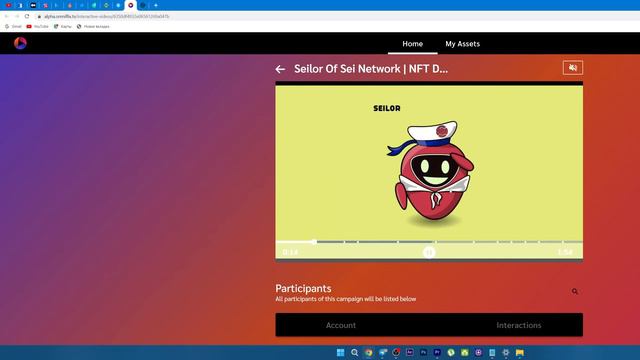Pause the Seilor video playback
Image resolution: width=640 pixels, height=360 pixels.
pos(429,253)
